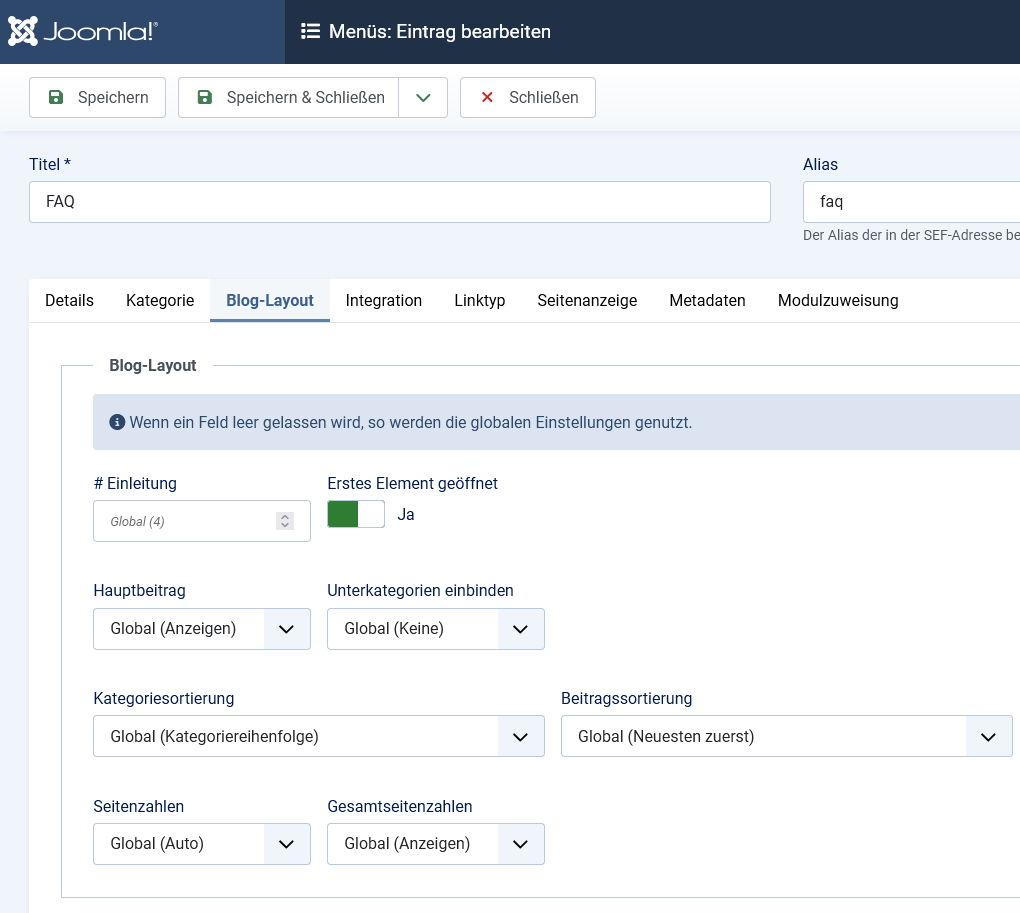Focus the Alias text field
The width and height of the screenshot is (1020, 913).
pyautogui.click(x=910, y=202)
